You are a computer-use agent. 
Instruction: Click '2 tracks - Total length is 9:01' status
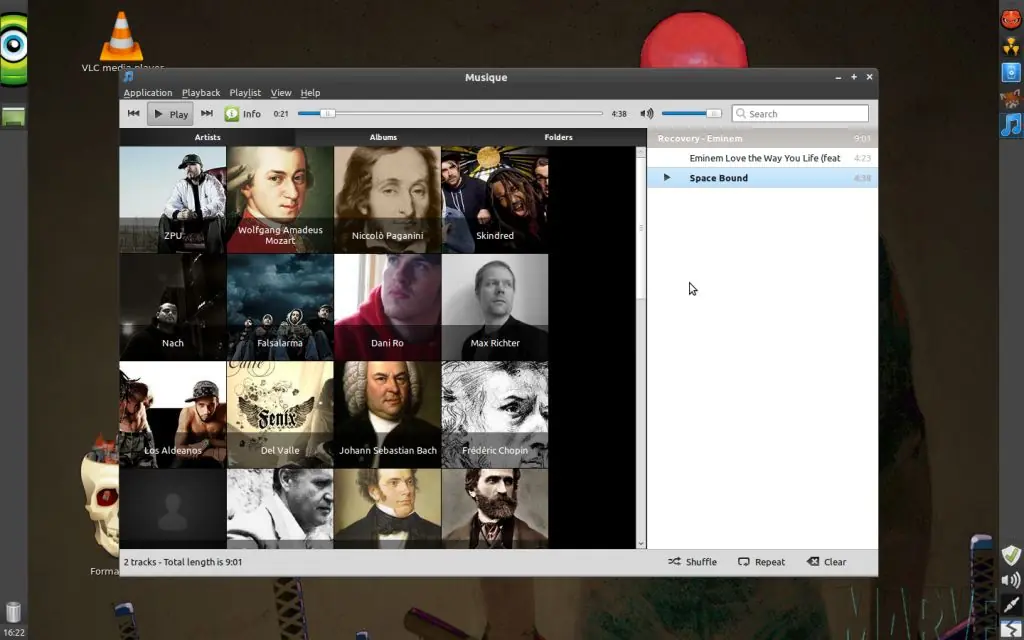click(x=183, y=562)
